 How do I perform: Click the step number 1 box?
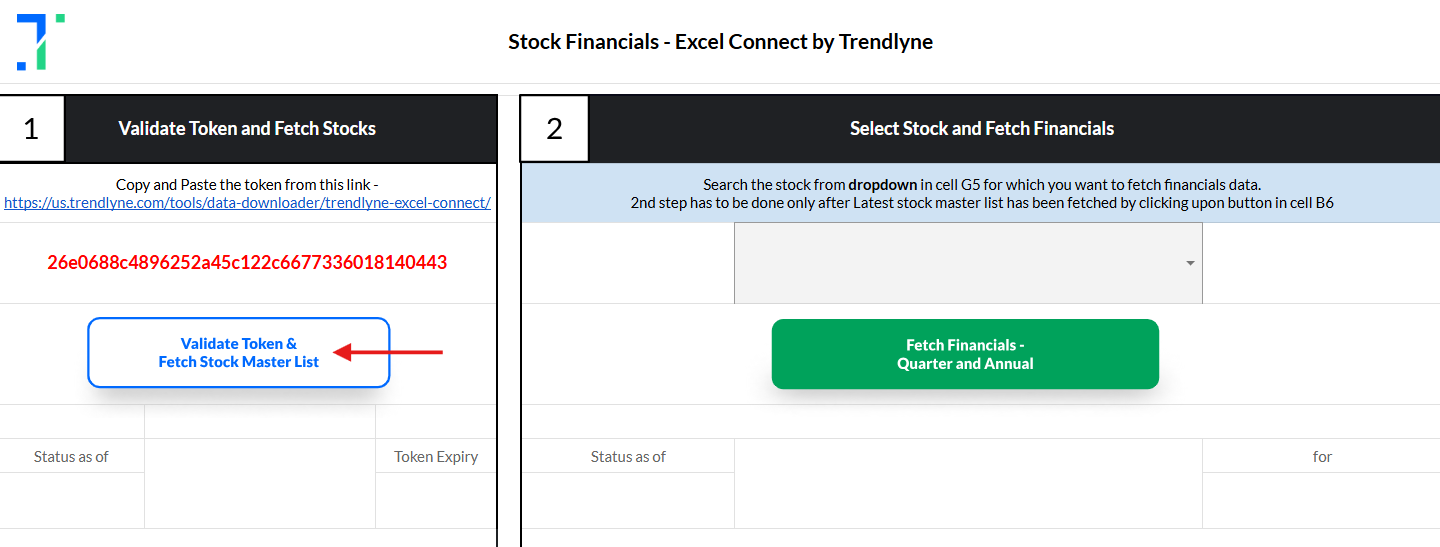coord(31,129)
